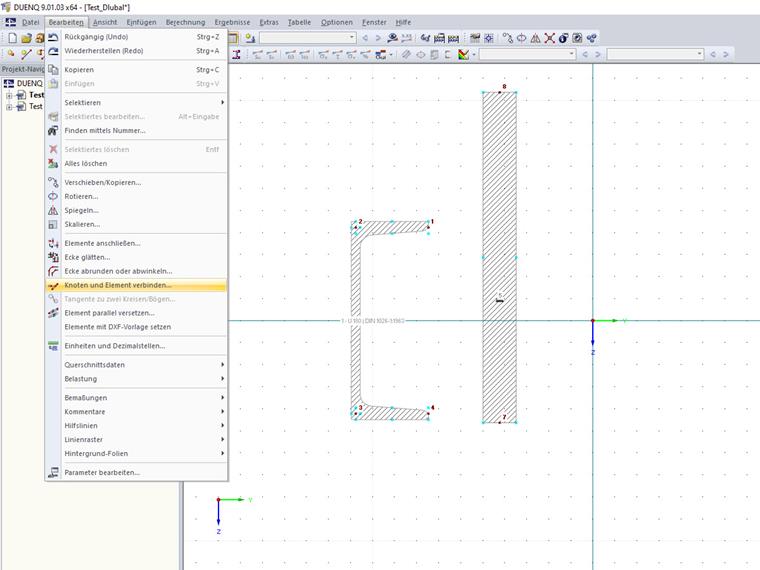This screenshot has height=570, width=760.
Task: Open the Optionen menu
Action: click(337, 22)
